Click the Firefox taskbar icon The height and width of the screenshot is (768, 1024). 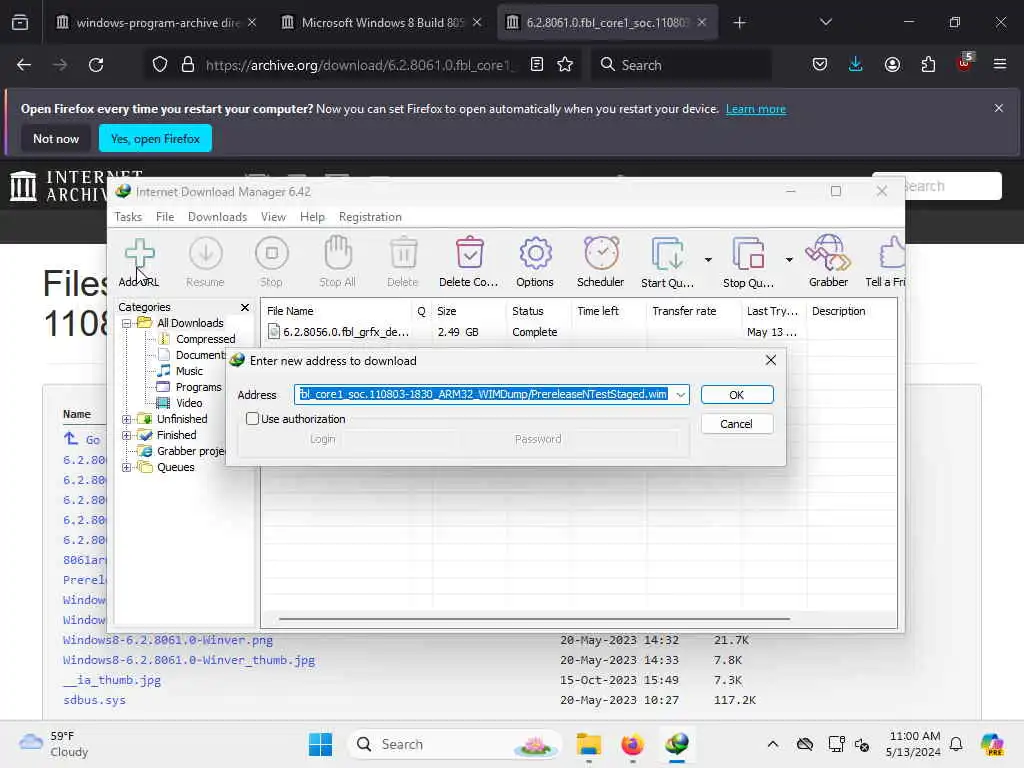[x=632, y=744]
